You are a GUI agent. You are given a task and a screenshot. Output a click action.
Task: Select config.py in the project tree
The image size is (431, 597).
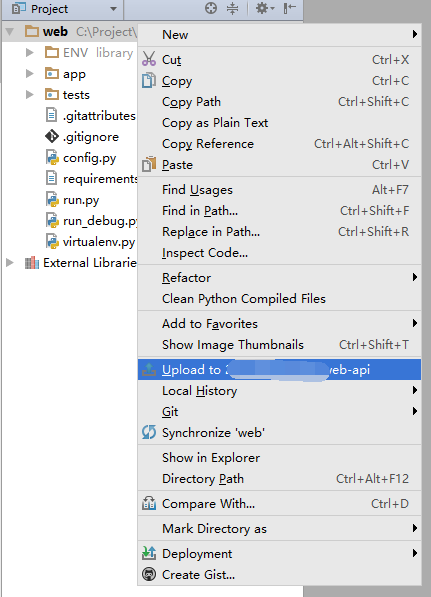pos(89,158)
